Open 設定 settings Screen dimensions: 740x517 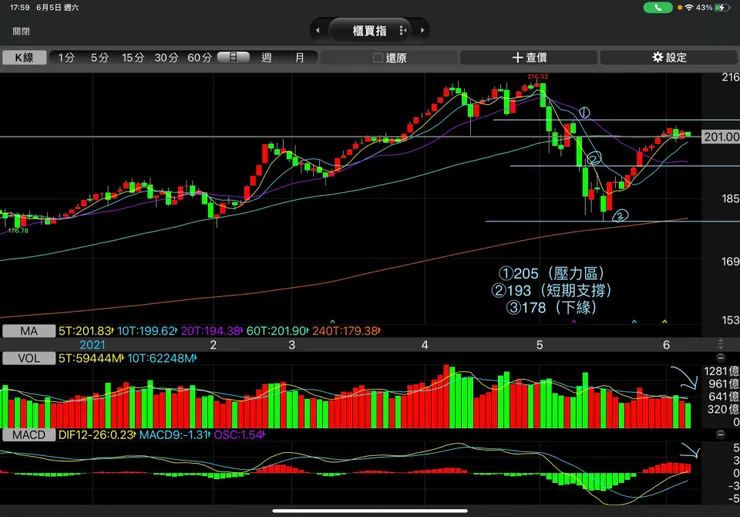(x=669, y=58)
